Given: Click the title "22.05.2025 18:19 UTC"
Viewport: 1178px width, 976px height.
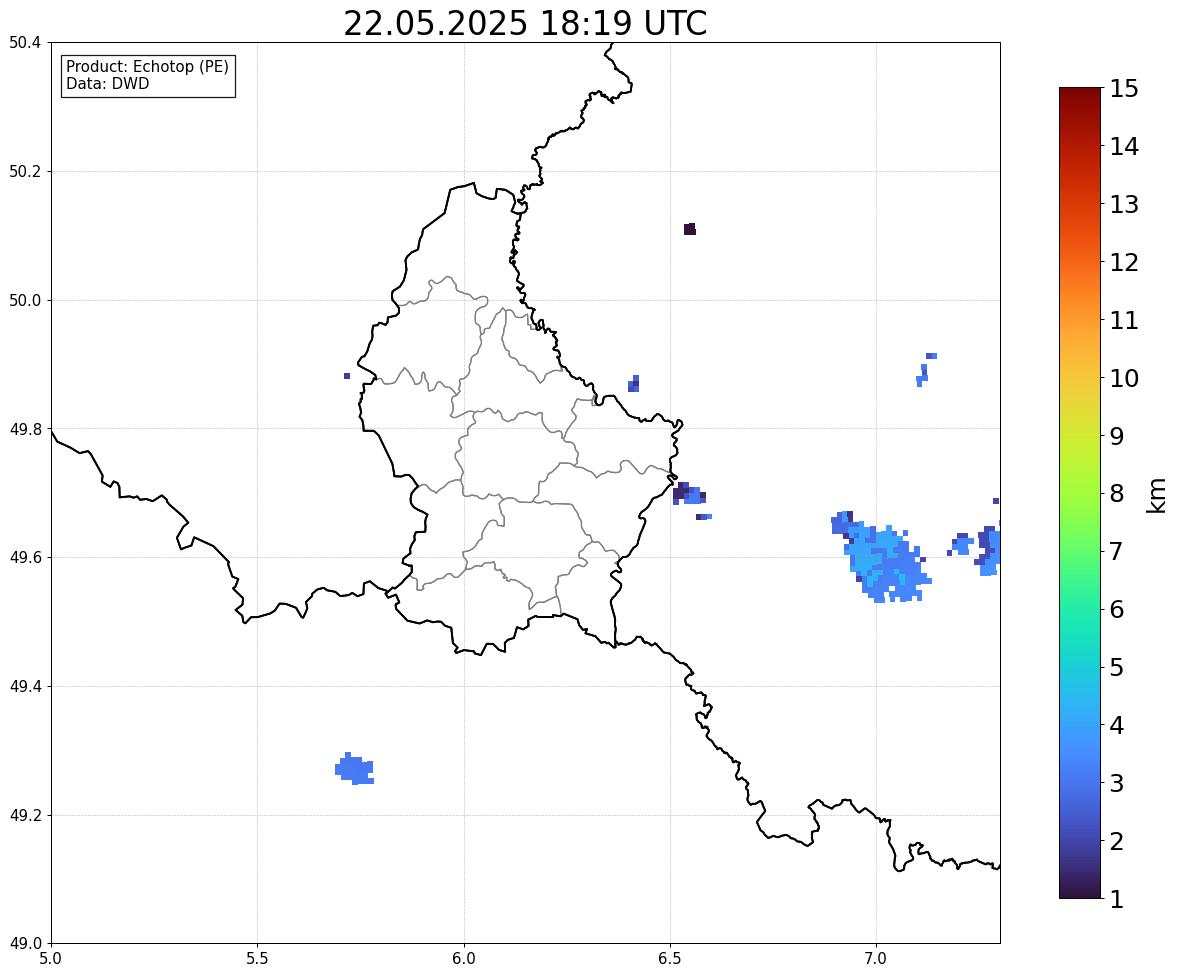Looking at the screenshot, I should pyautogui.click(x=525, y=23).
